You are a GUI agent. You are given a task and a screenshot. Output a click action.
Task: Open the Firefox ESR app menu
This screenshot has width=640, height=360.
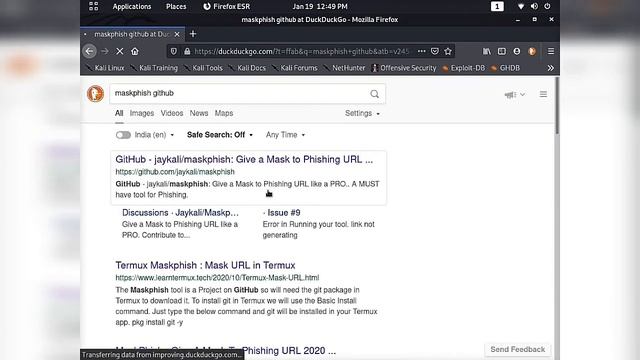227,7
